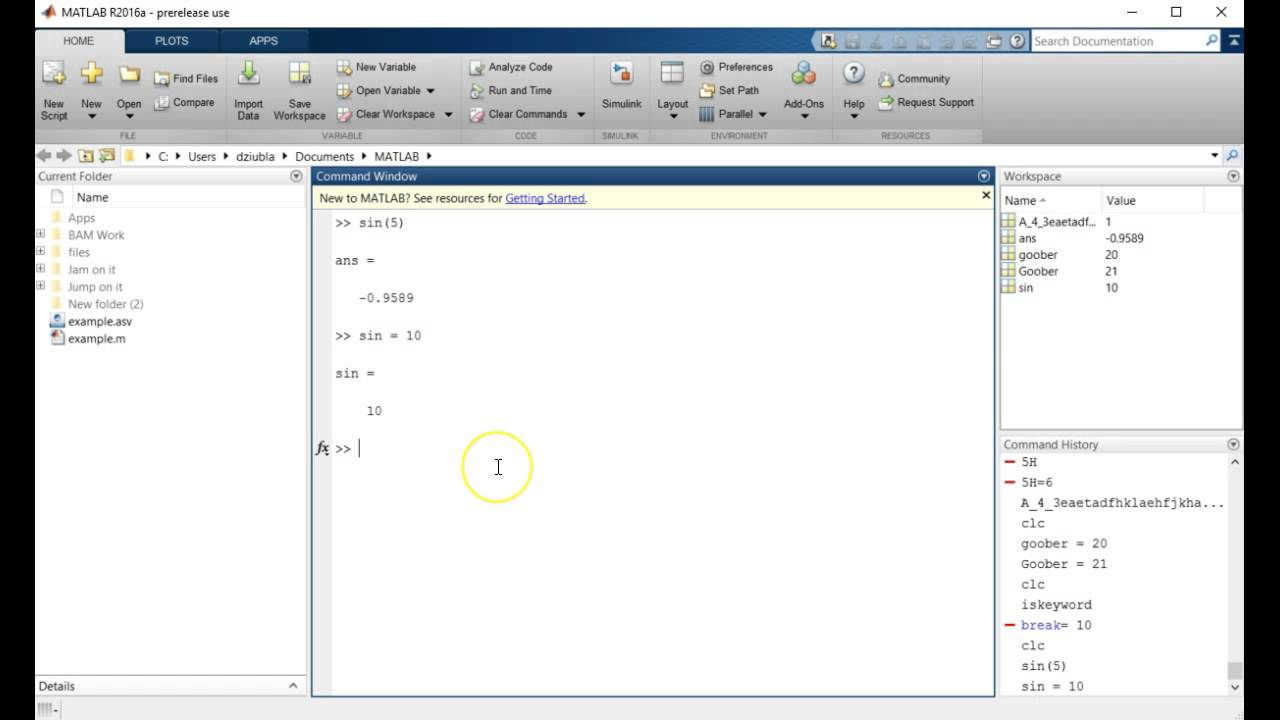Select example.asv in Current Folder

91,321
